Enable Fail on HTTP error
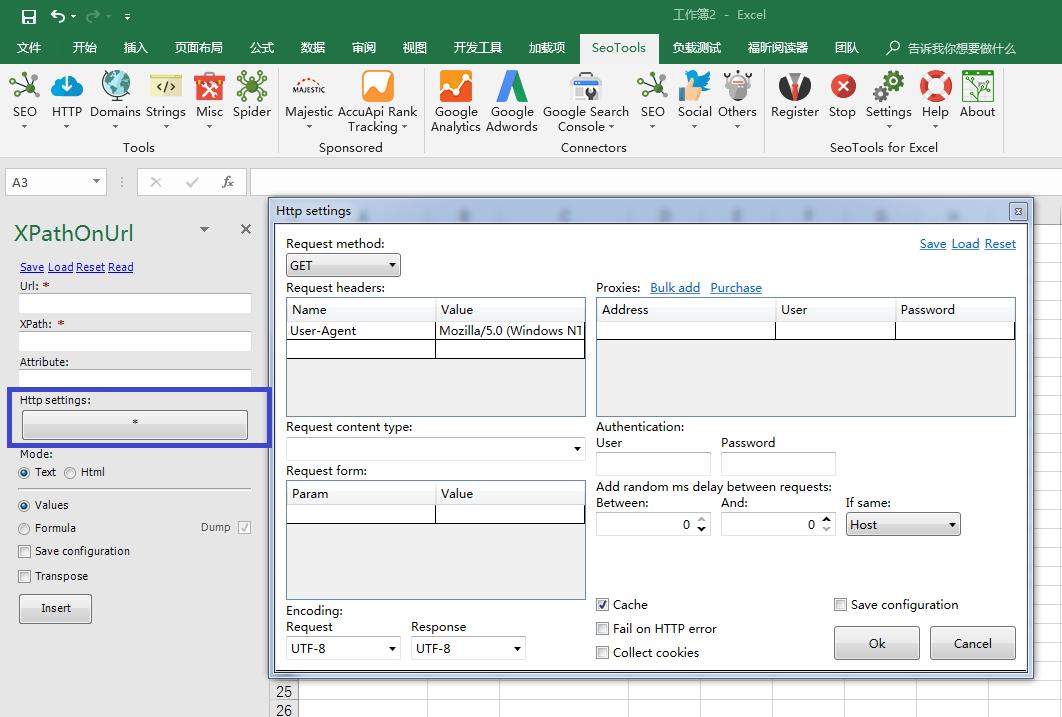Image resolution: width=1062 pixels, height=717 pixels. [x=603, y=629]
